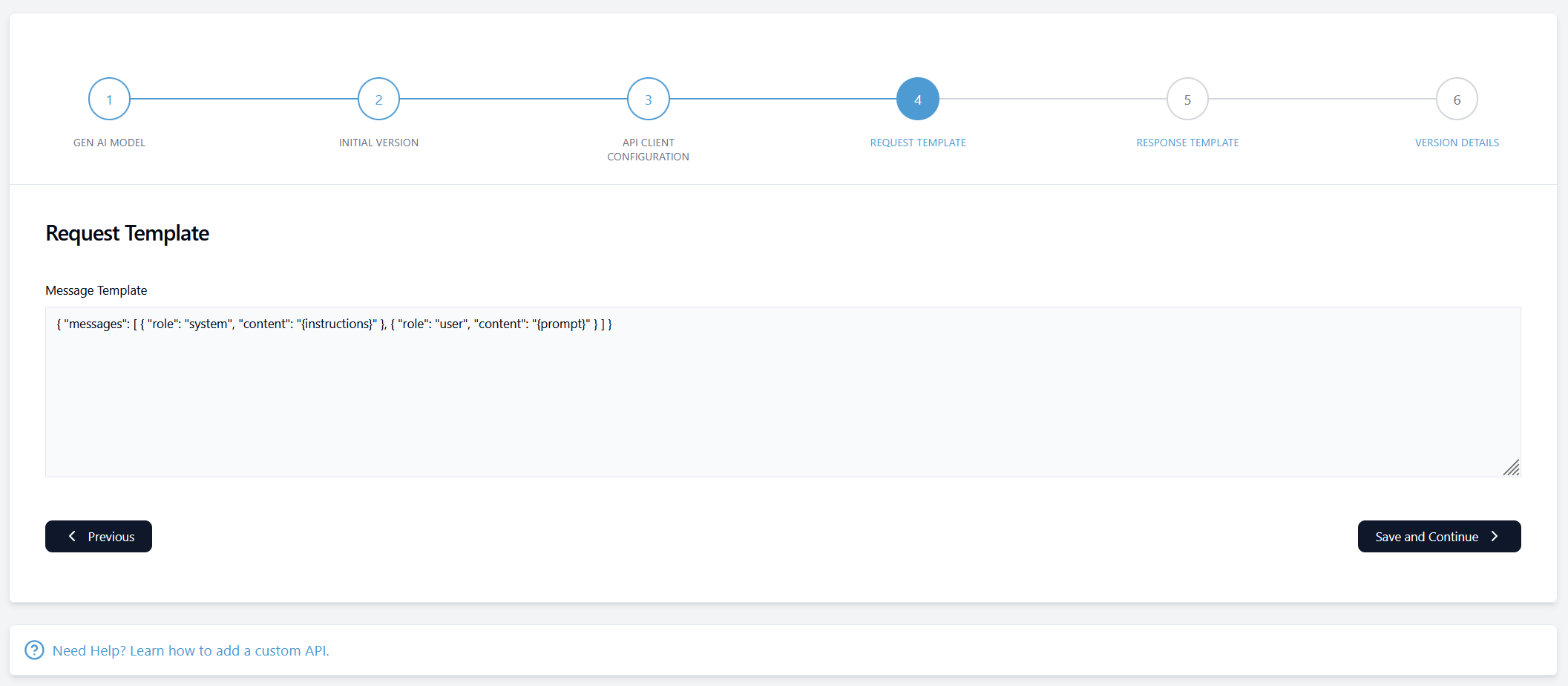Image resolution: width=1568 pixels, height=686 pixels.
Task: Open the RESPONSE TEMPLATE step label
Action: [x=1187, y=142]
